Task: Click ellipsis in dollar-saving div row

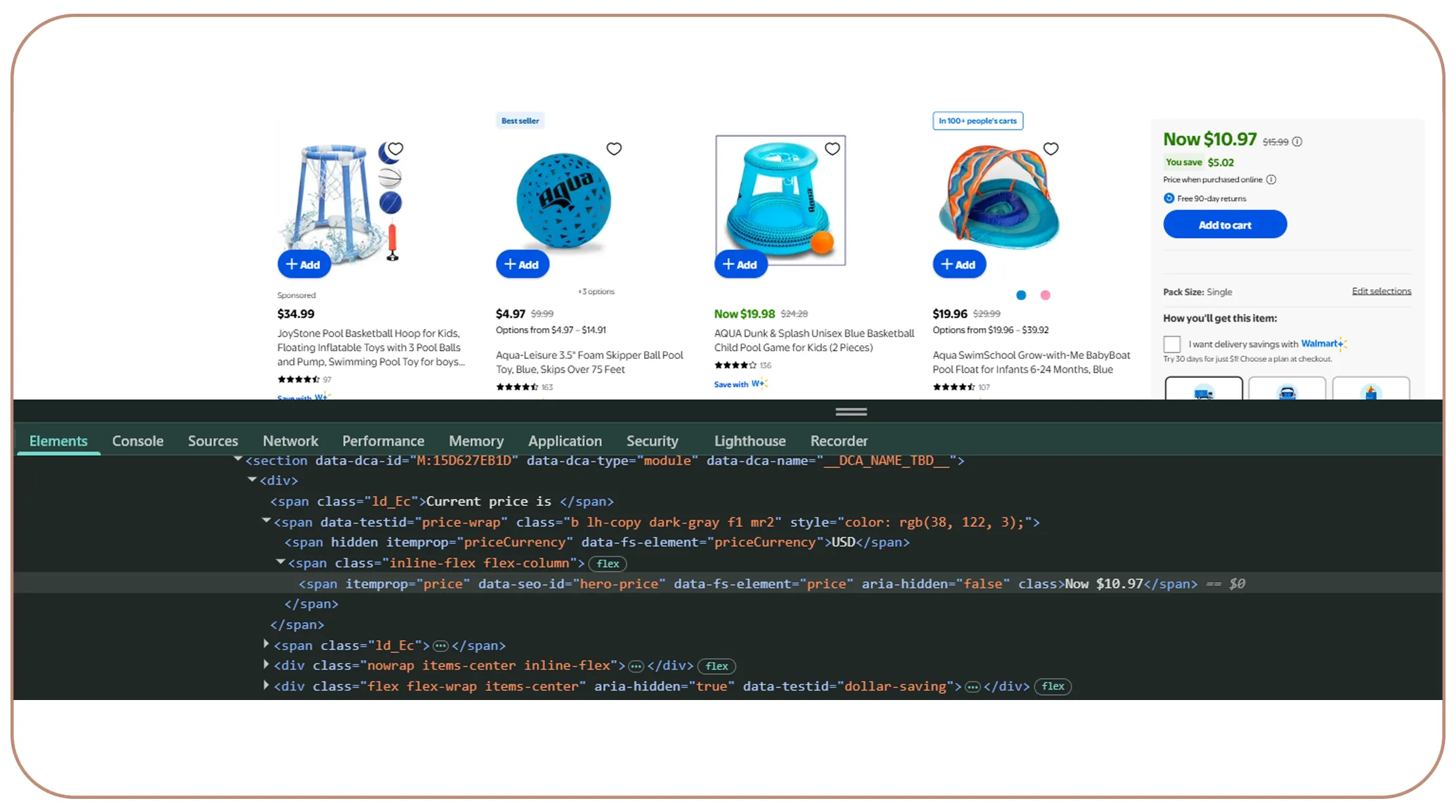Action: (x=973, y=687)
